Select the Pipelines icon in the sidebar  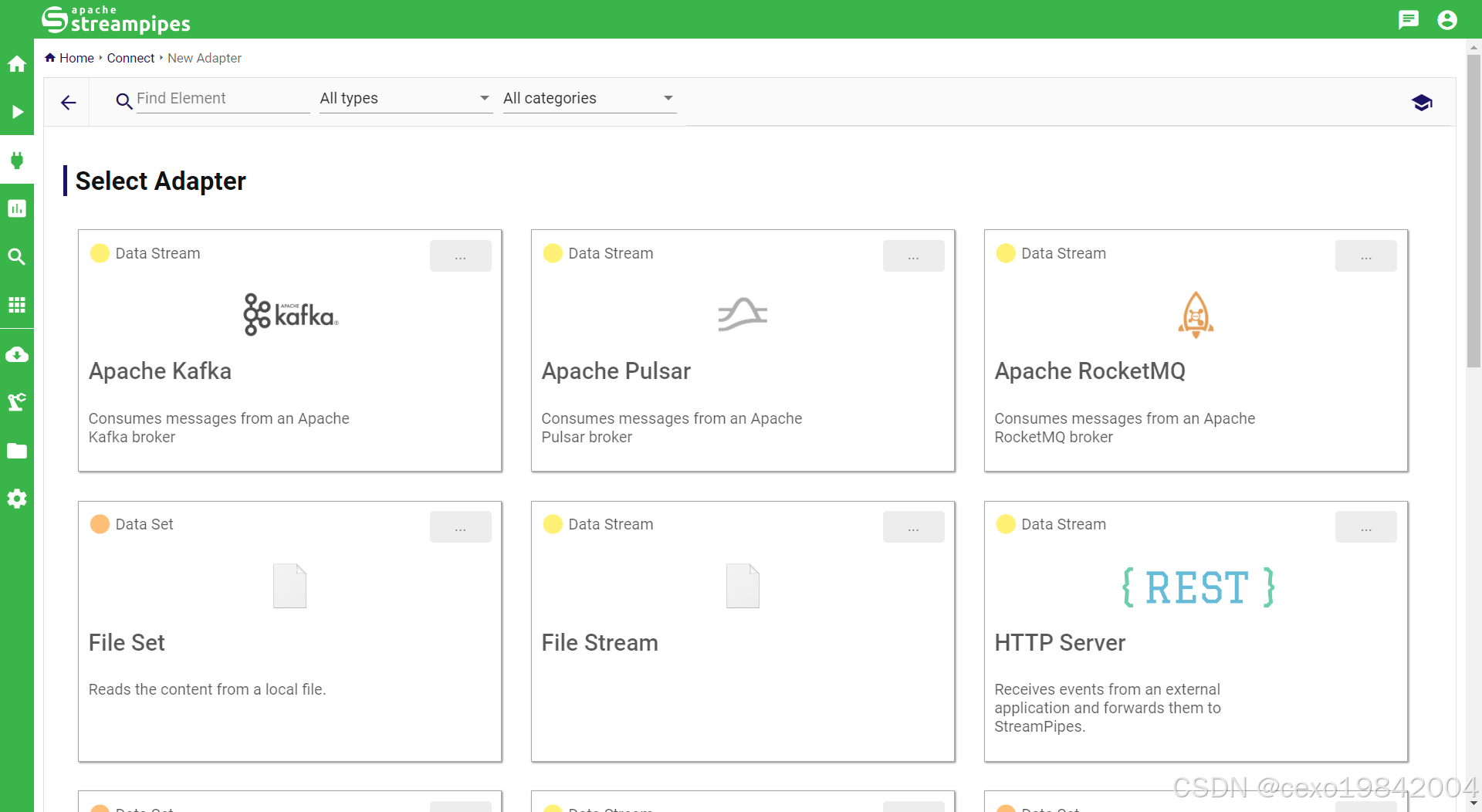[x=17, y=112]
